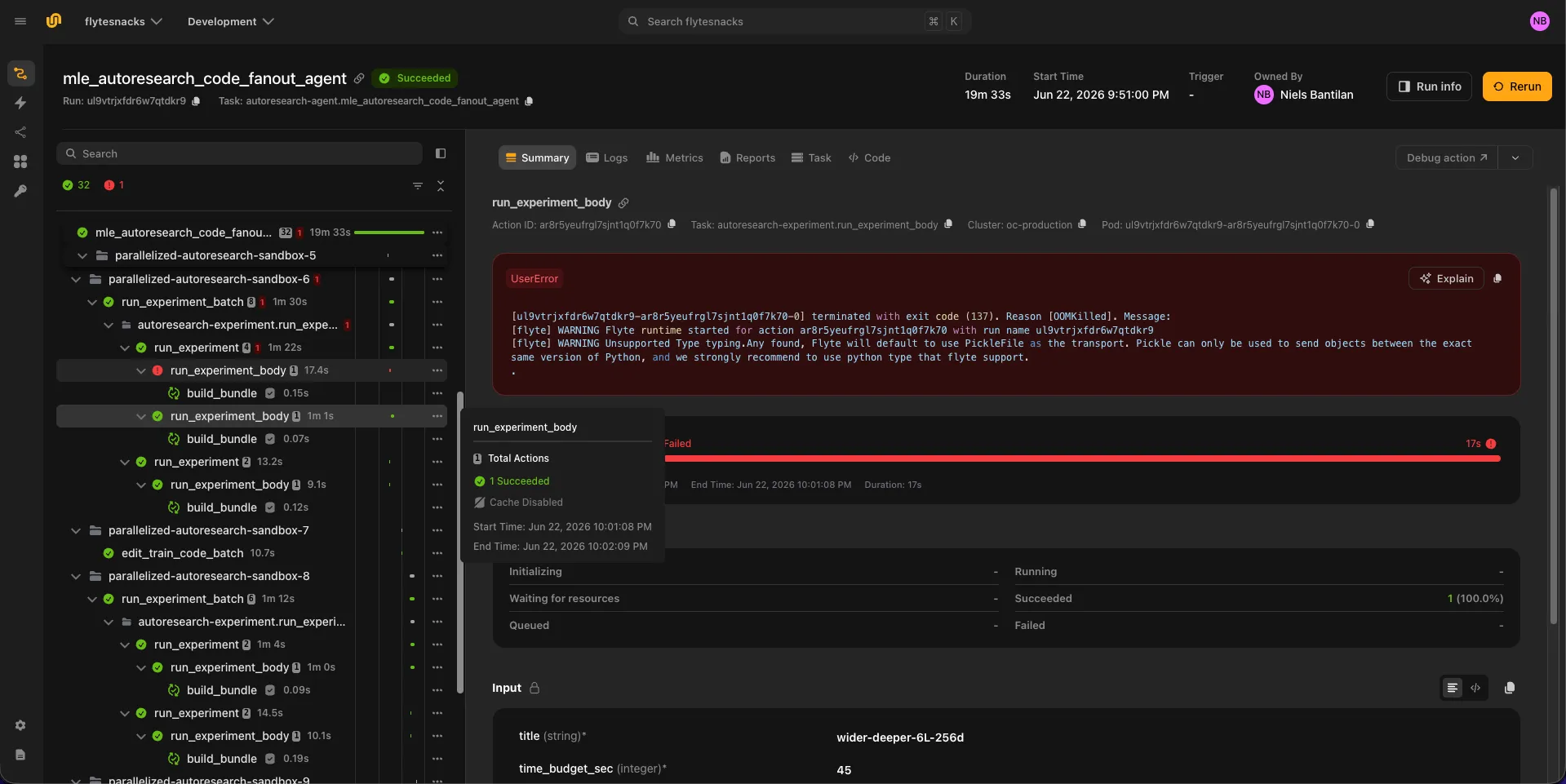Switch Input to raw code view
This screenshot has width=1566, height=784.
[1475, 688]
